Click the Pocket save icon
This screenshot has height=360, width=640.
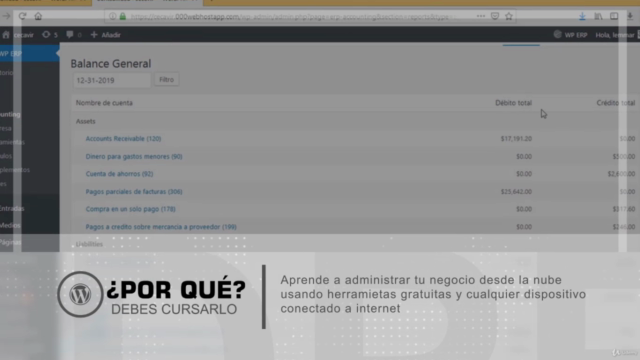(495, 16)
